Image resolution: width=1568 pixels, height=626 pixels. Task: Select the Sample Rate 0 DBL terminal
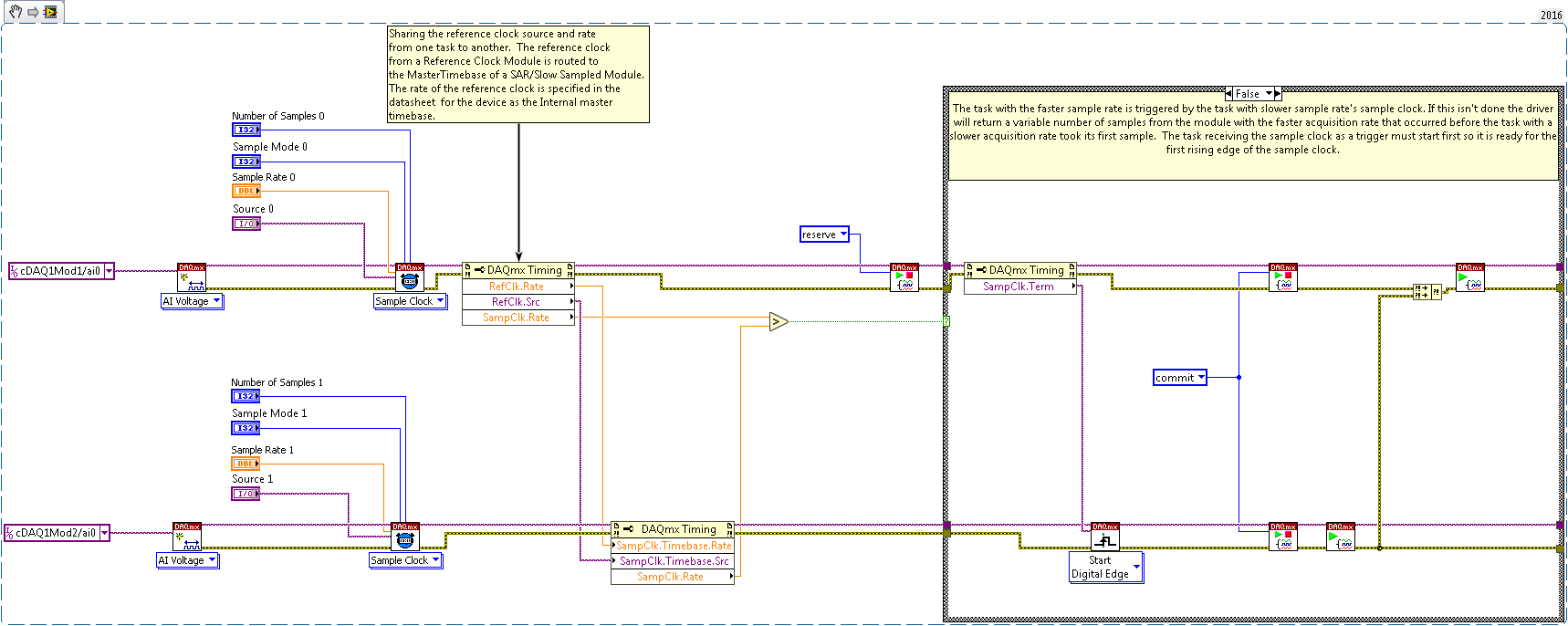tap(246, 192)
